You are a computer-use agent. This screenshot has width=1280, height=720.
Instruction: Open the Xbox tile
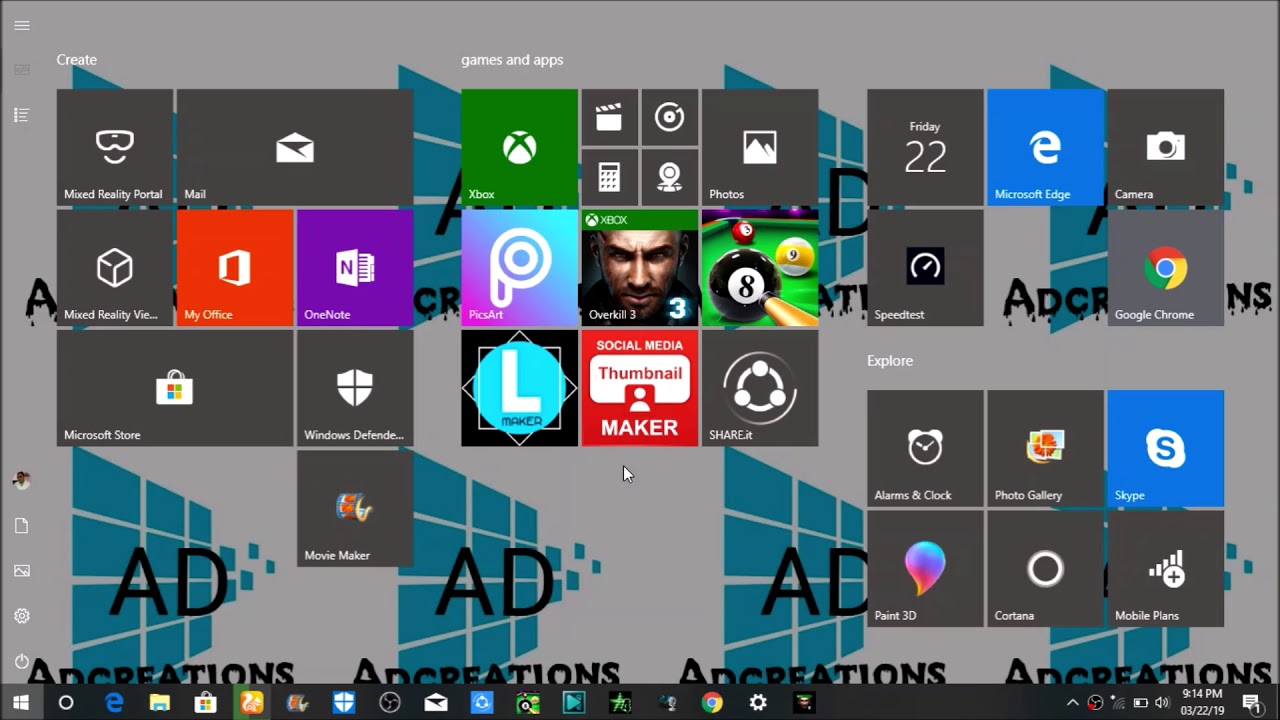click(x=519, y=147)
